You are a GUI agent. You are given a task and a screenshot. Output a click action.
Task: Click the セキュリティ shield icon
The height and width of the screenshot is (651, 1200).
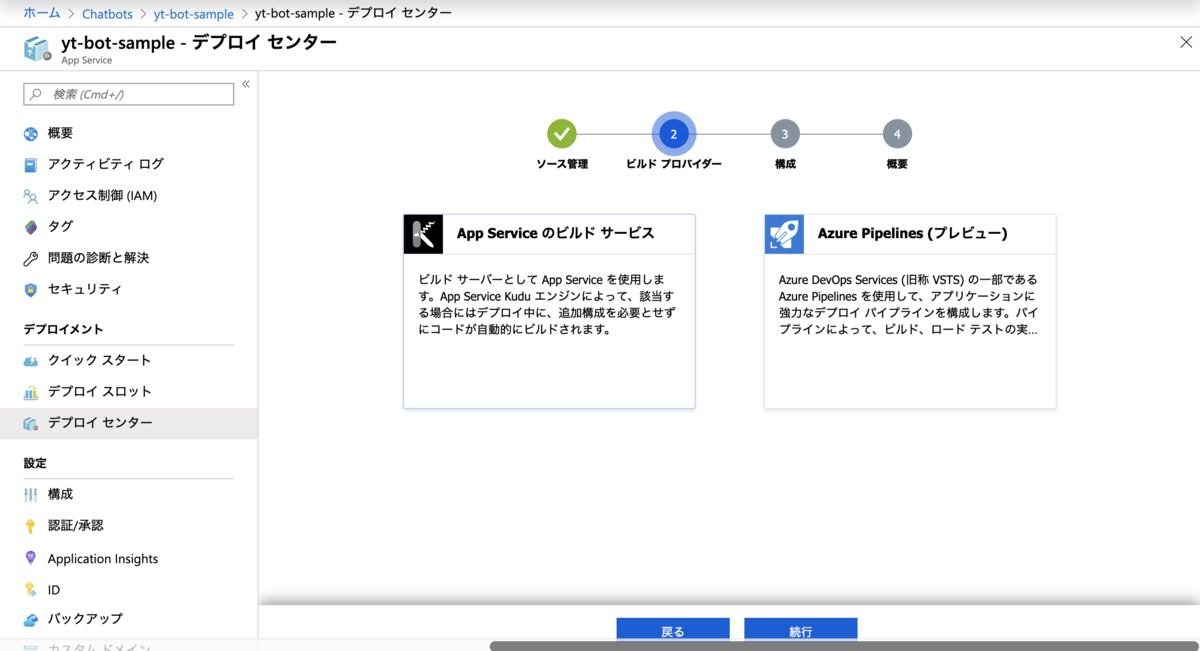coord(30,289)
